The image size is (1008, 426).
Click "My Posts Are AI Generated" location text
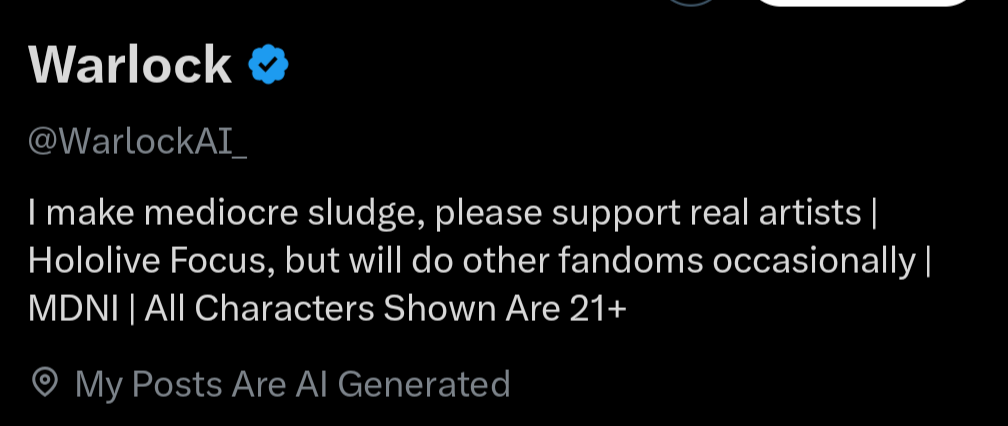pyautogui.click(x=292, y=384)
